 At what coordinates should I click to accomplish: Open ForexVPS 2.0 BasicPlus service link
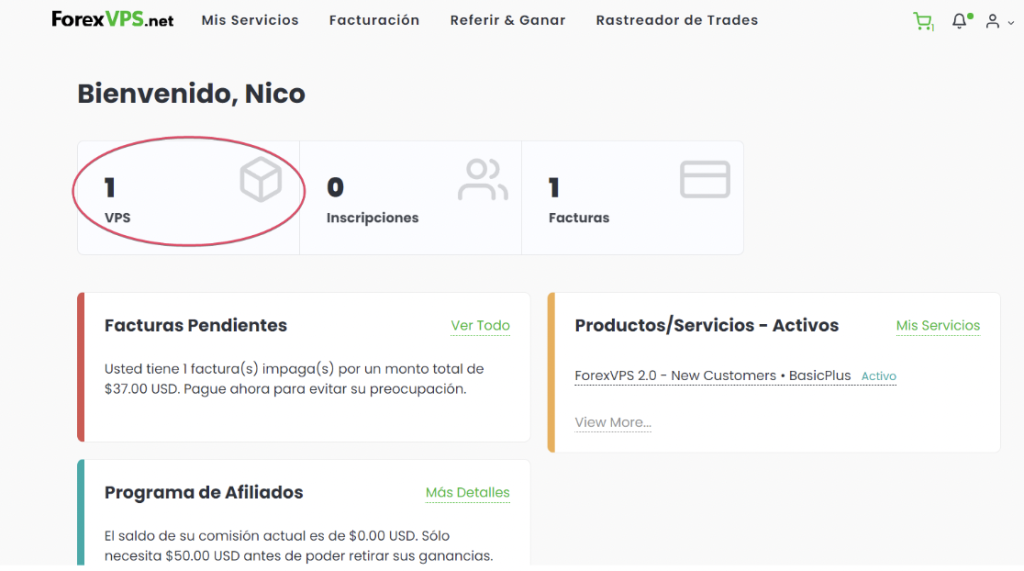point(712,376)
